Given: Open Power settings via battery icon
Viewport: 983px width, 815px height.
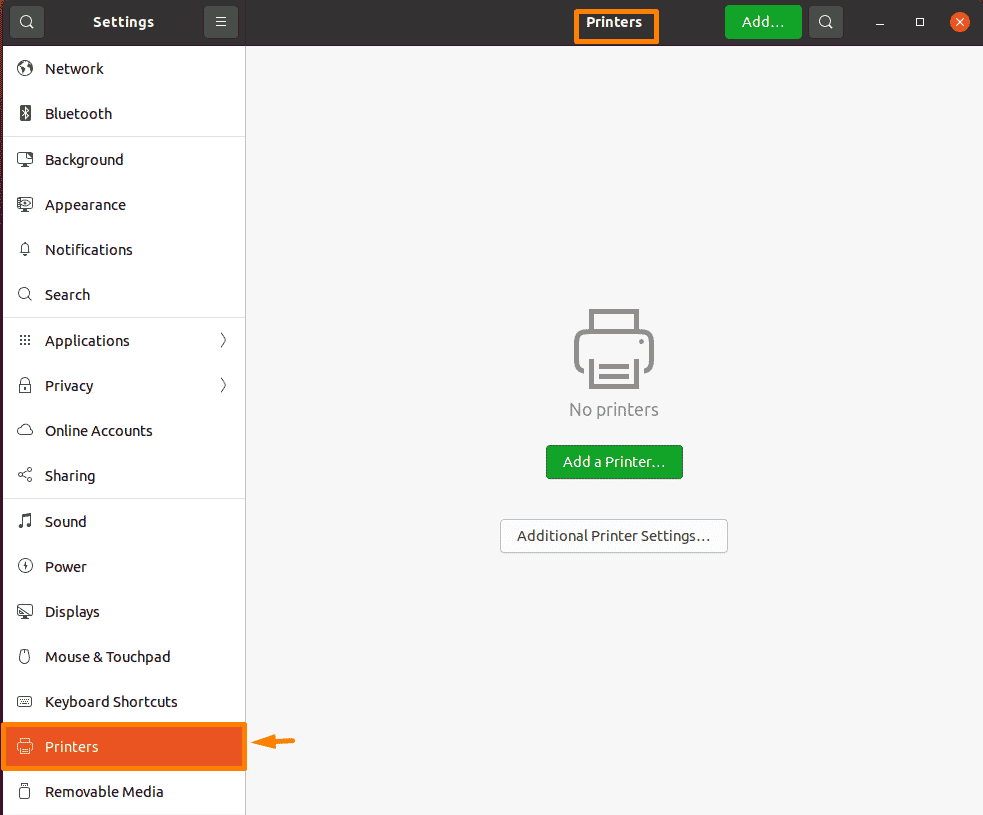Looking at the screenshot, I should [x=24, y=566].
